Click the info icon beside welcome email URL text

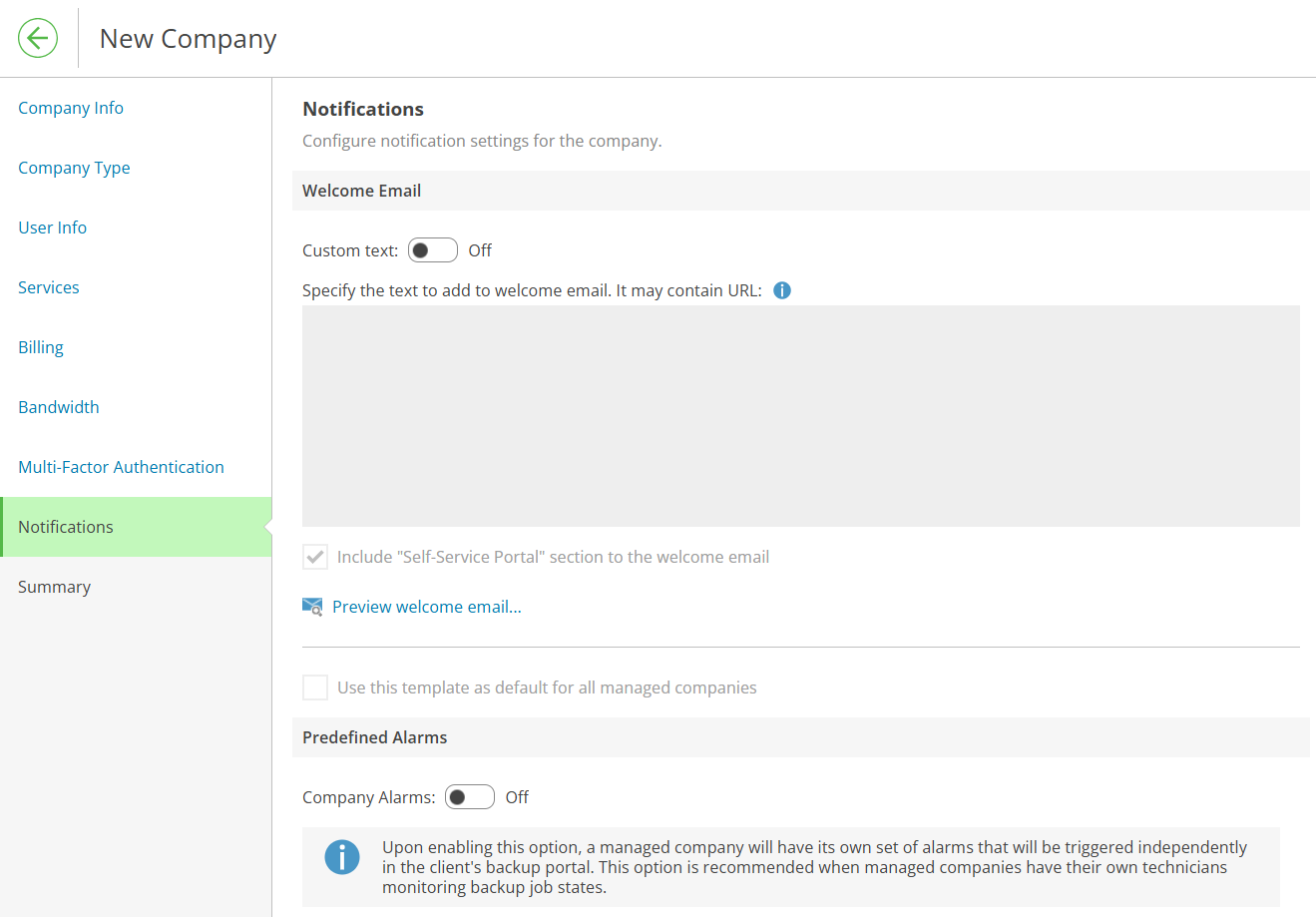coord(782,290)
